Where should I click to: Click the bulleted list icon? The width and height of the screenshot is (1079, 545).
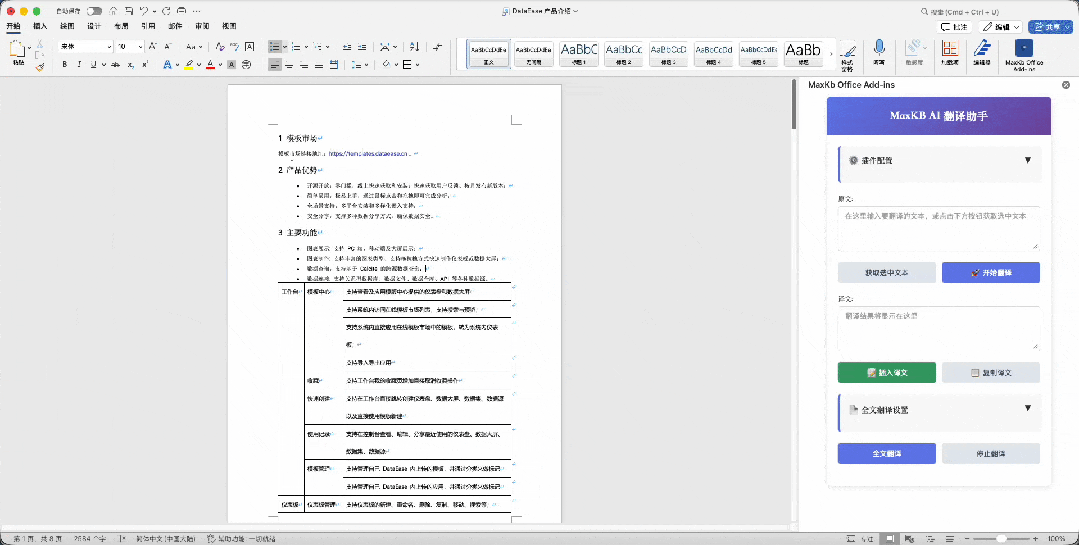pos(275,46)
